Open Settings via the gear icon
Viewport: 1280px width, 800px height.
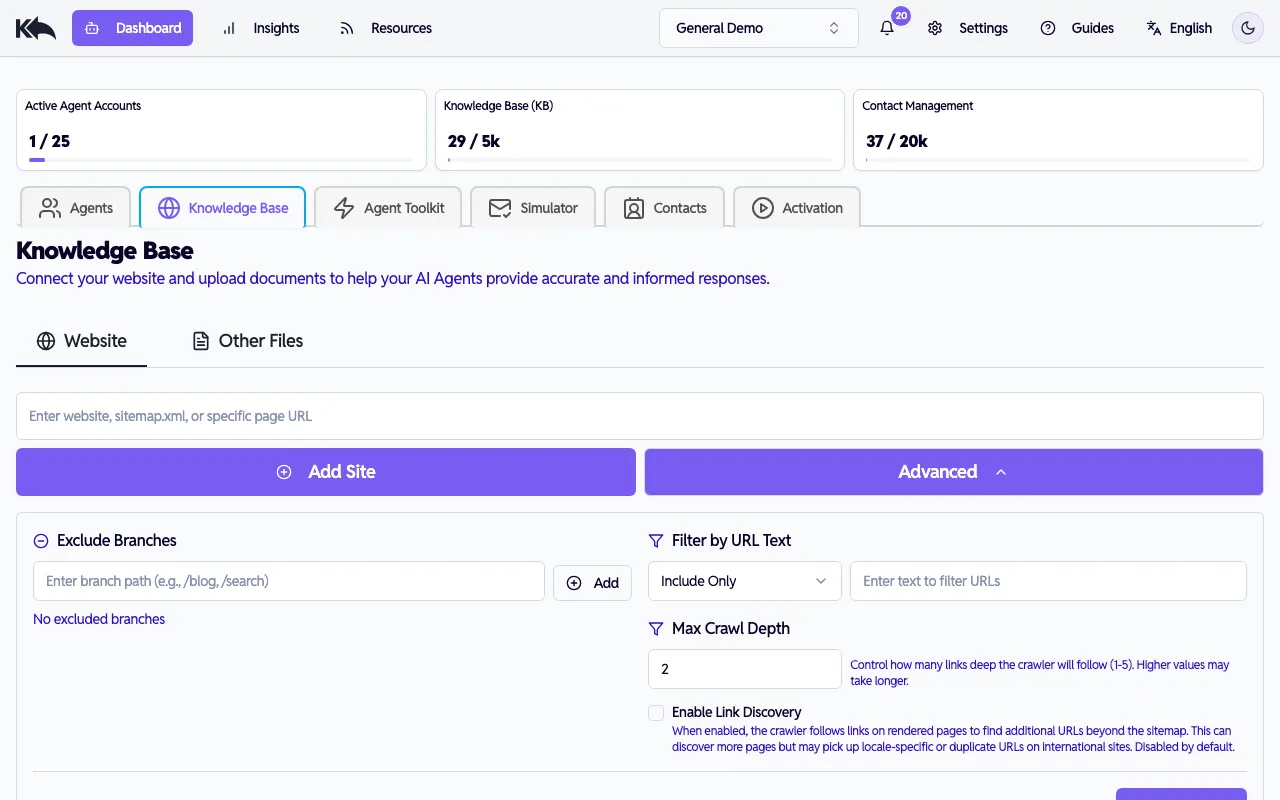tap(935, 28)
